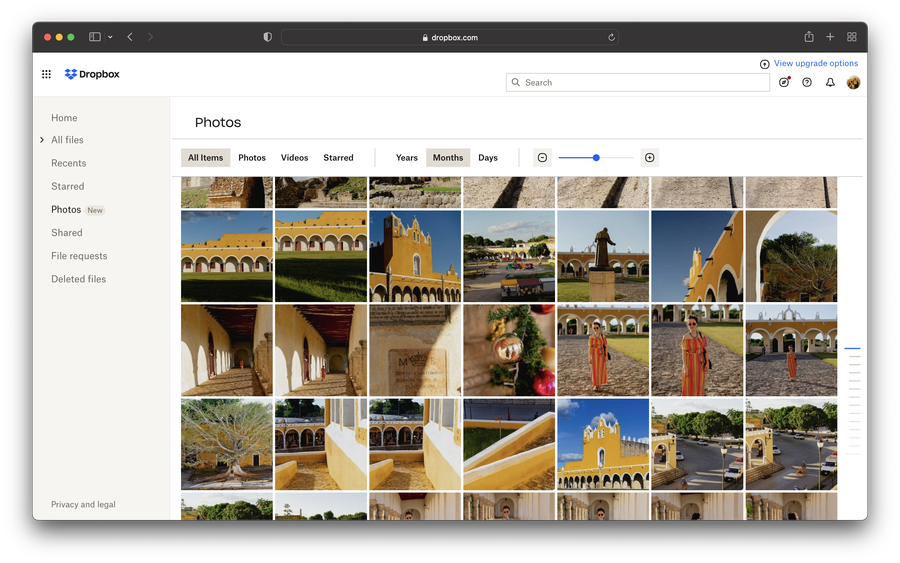The image size is (900, 563).
Task: Open the Safari share menu
Action: click(x=809, y=37)
